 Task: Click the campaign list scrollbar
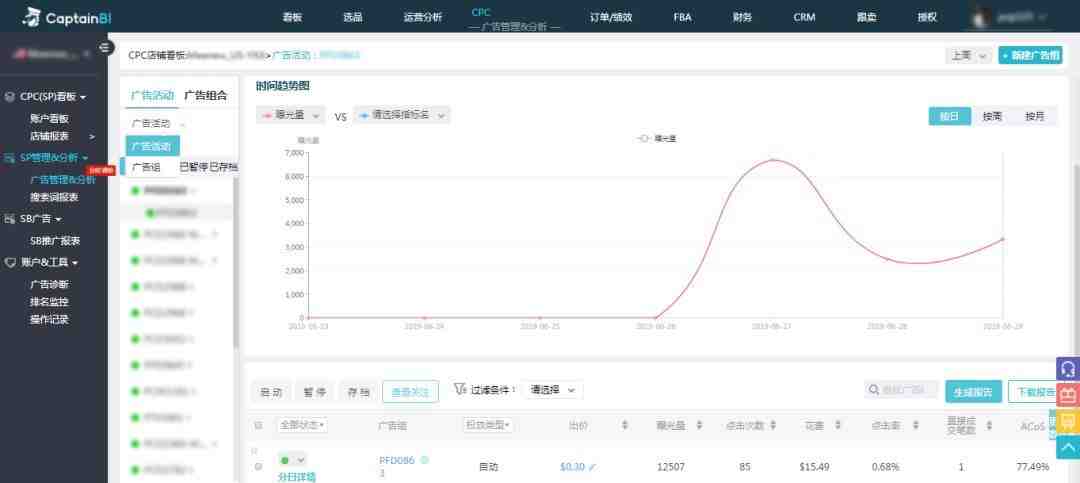236,262
